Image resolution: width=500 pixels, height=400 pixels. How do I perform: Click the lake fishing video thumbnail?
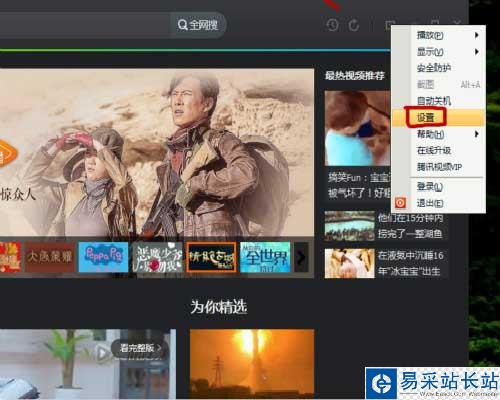[x=350, y=226]
